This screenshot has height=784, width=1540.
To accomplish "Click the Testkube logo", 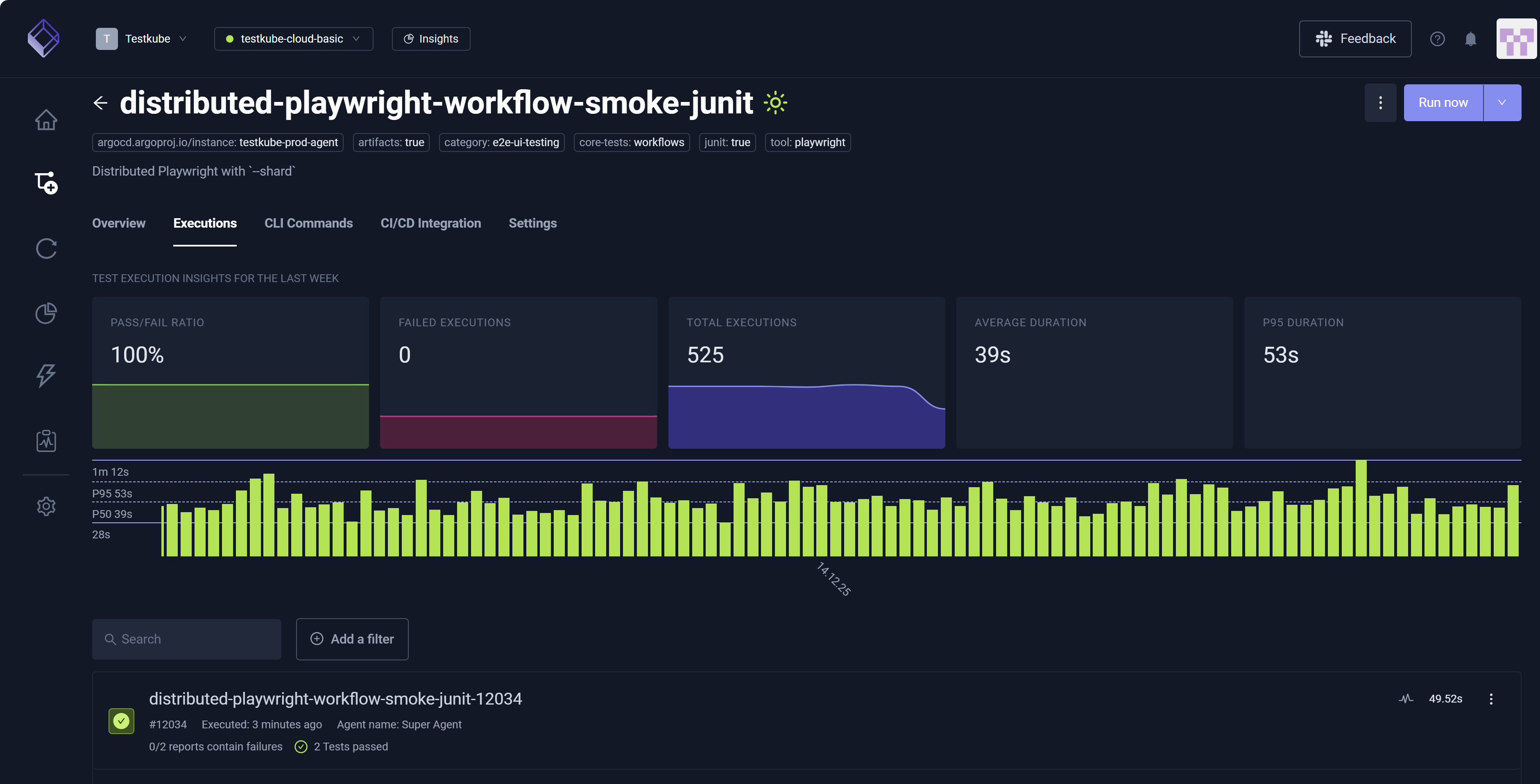I will pyautogui.click(x=44, y=38).
